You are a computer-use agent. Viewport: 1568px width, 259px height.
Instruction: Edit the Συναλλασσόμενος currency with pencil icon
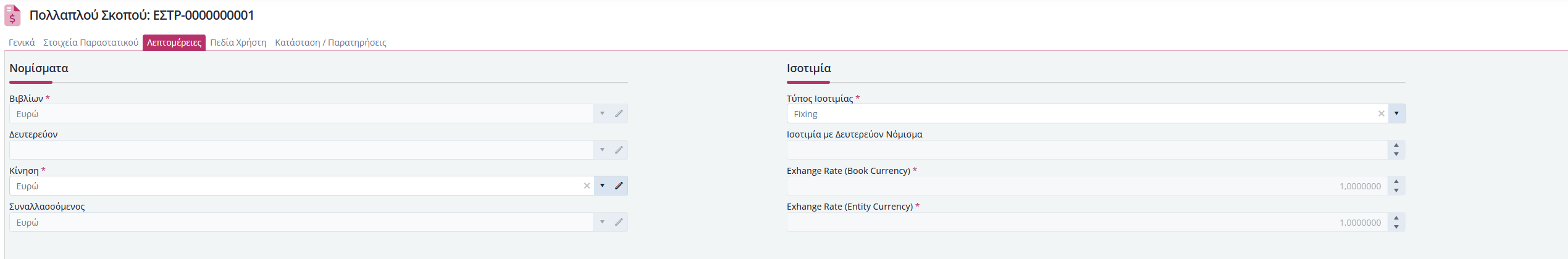(619, 222)
